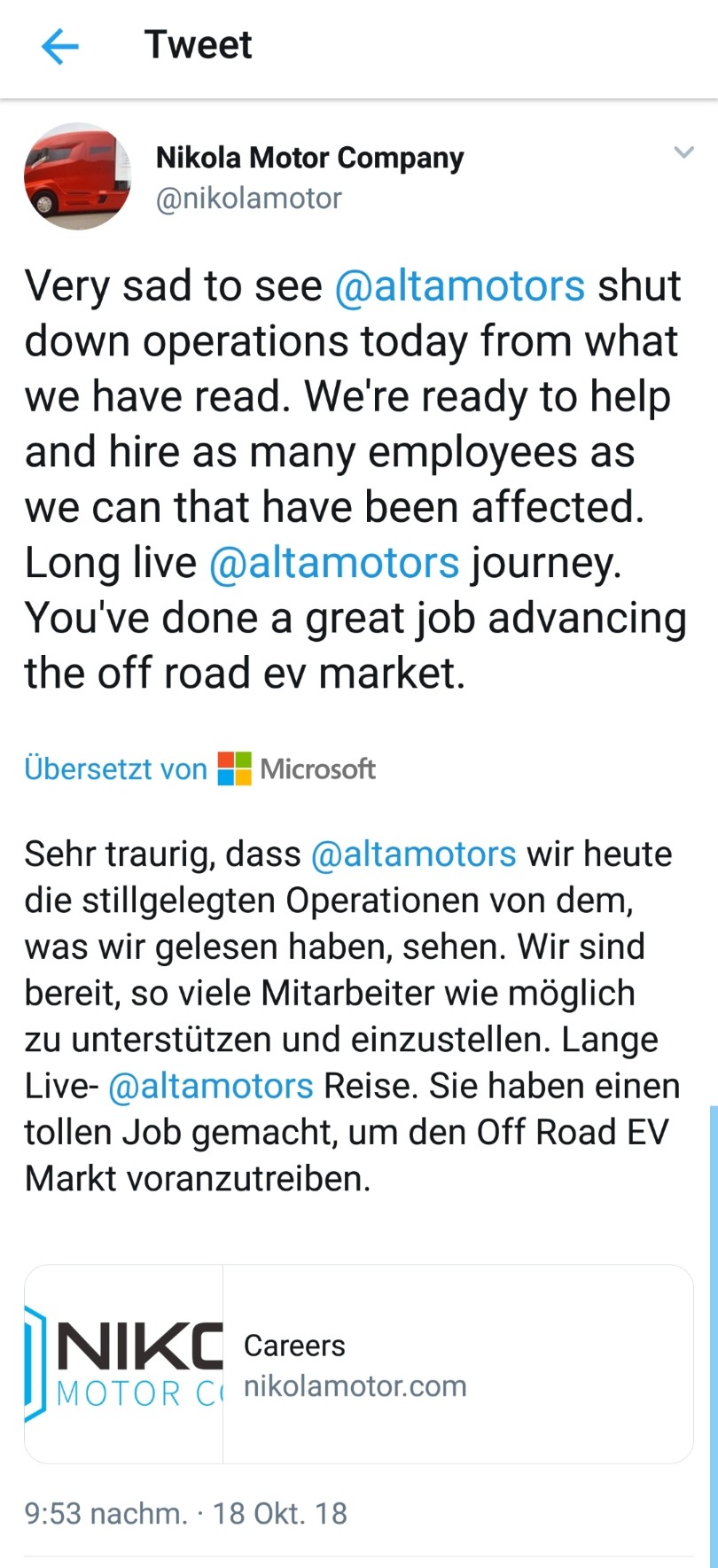The height and width of the screenshot is (1568, 718).
Task: Click the "Careers" card title
Action: click(294, 1346)
